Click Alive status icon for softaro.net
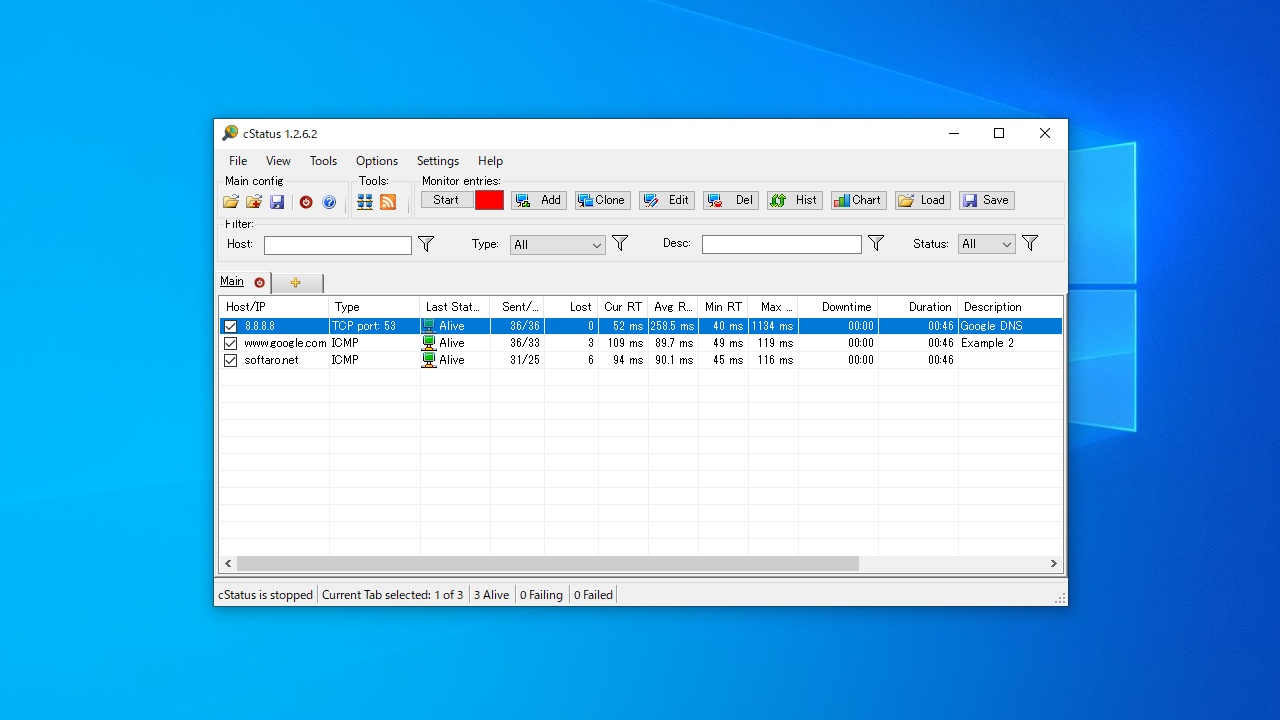The image size is (1280, 720). tap(429, 360)
